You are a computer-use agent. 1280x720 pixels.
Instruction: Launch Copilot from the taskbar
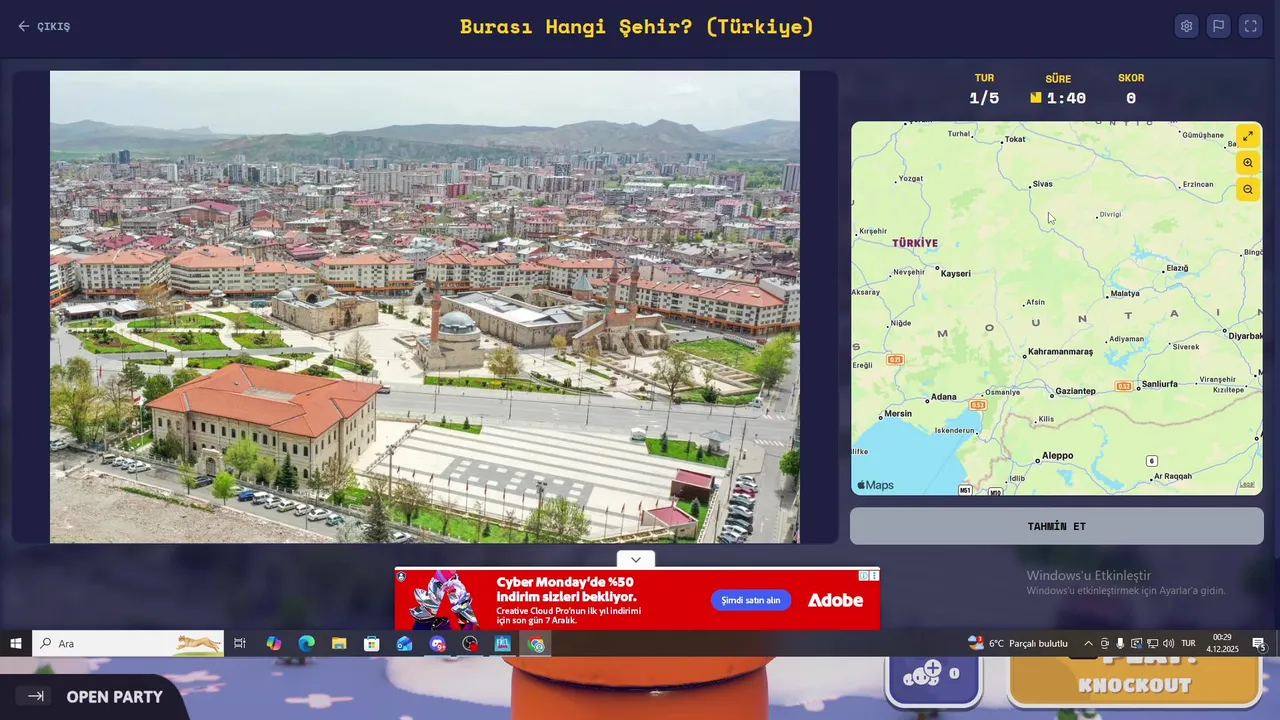(x=273, y=643)
